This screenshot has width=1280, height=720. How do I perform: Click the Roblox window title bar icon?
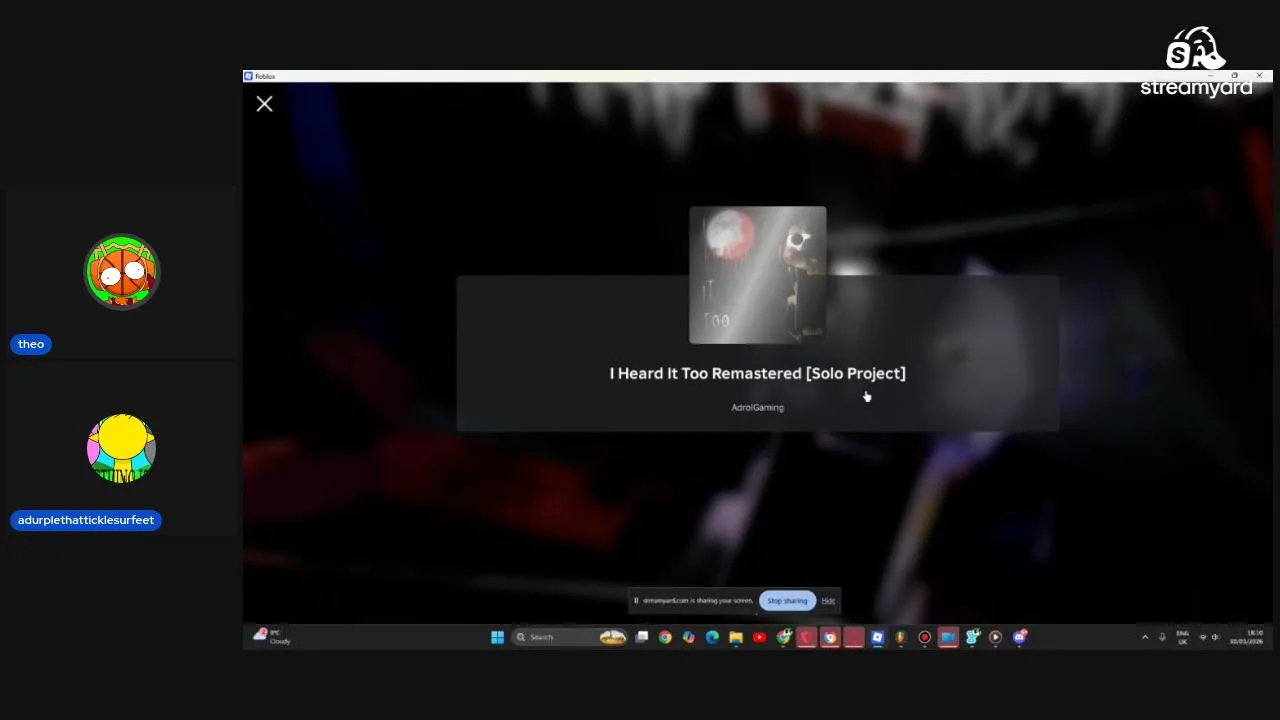point(249,76)
